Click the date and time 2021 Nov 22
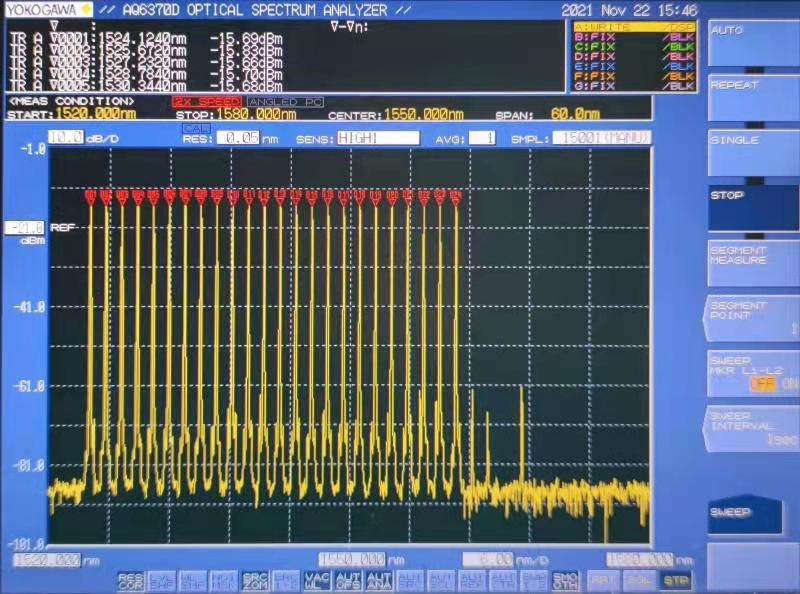800x594 pixels. tap(630, 10)
